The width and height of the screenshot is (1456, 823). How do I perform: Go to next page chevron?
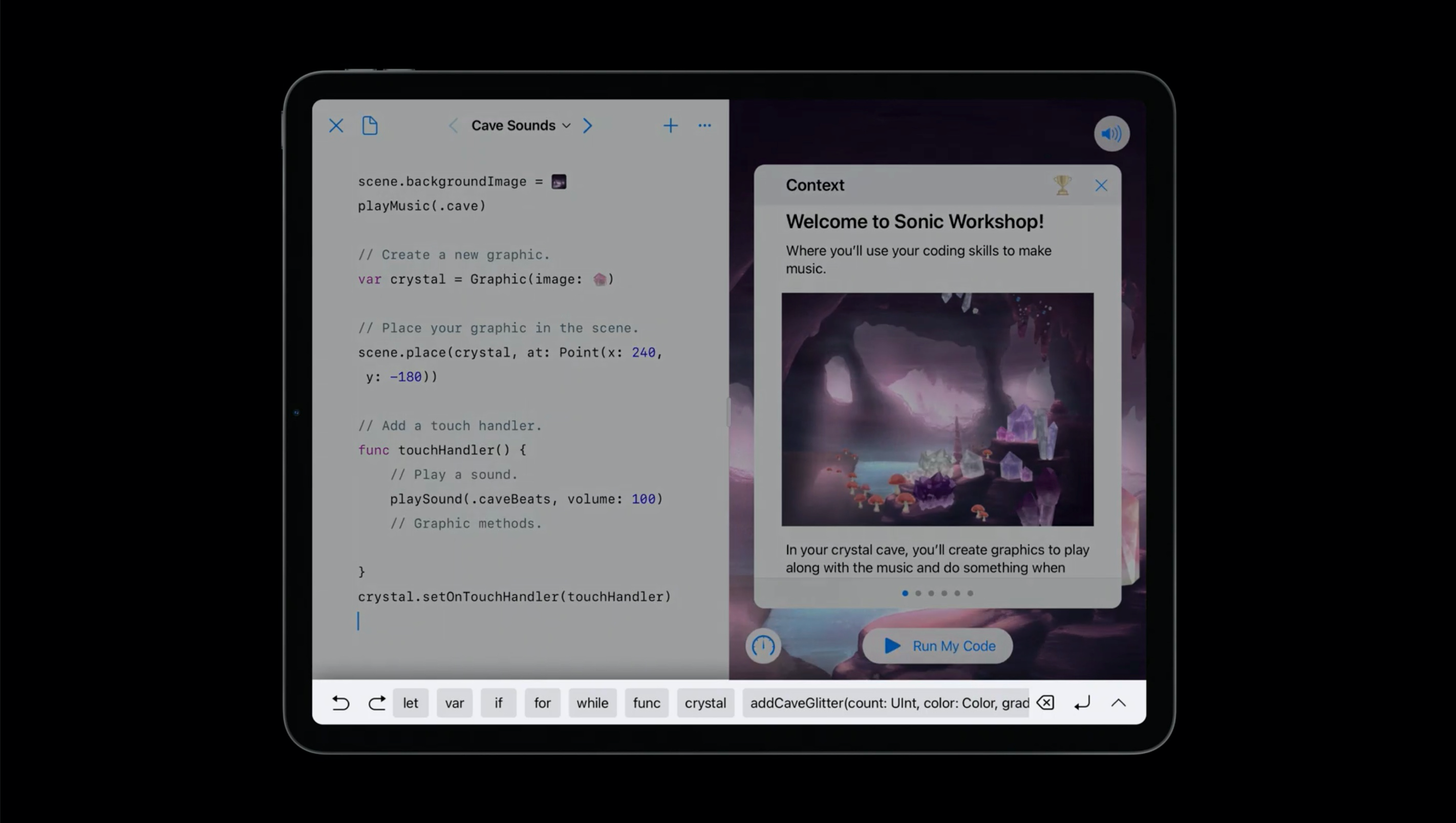point(588,125)
